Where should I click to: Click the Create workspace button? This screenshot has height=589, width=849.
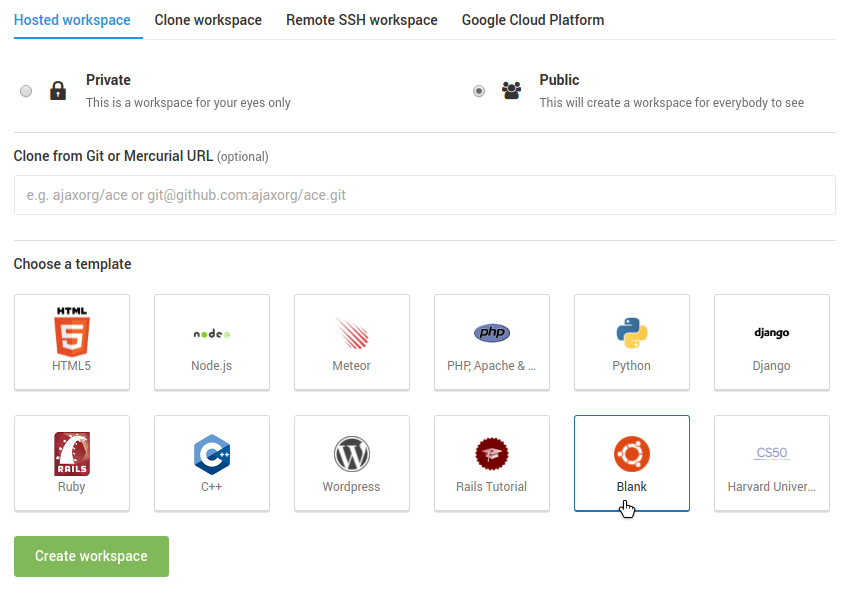coord(92,556)
